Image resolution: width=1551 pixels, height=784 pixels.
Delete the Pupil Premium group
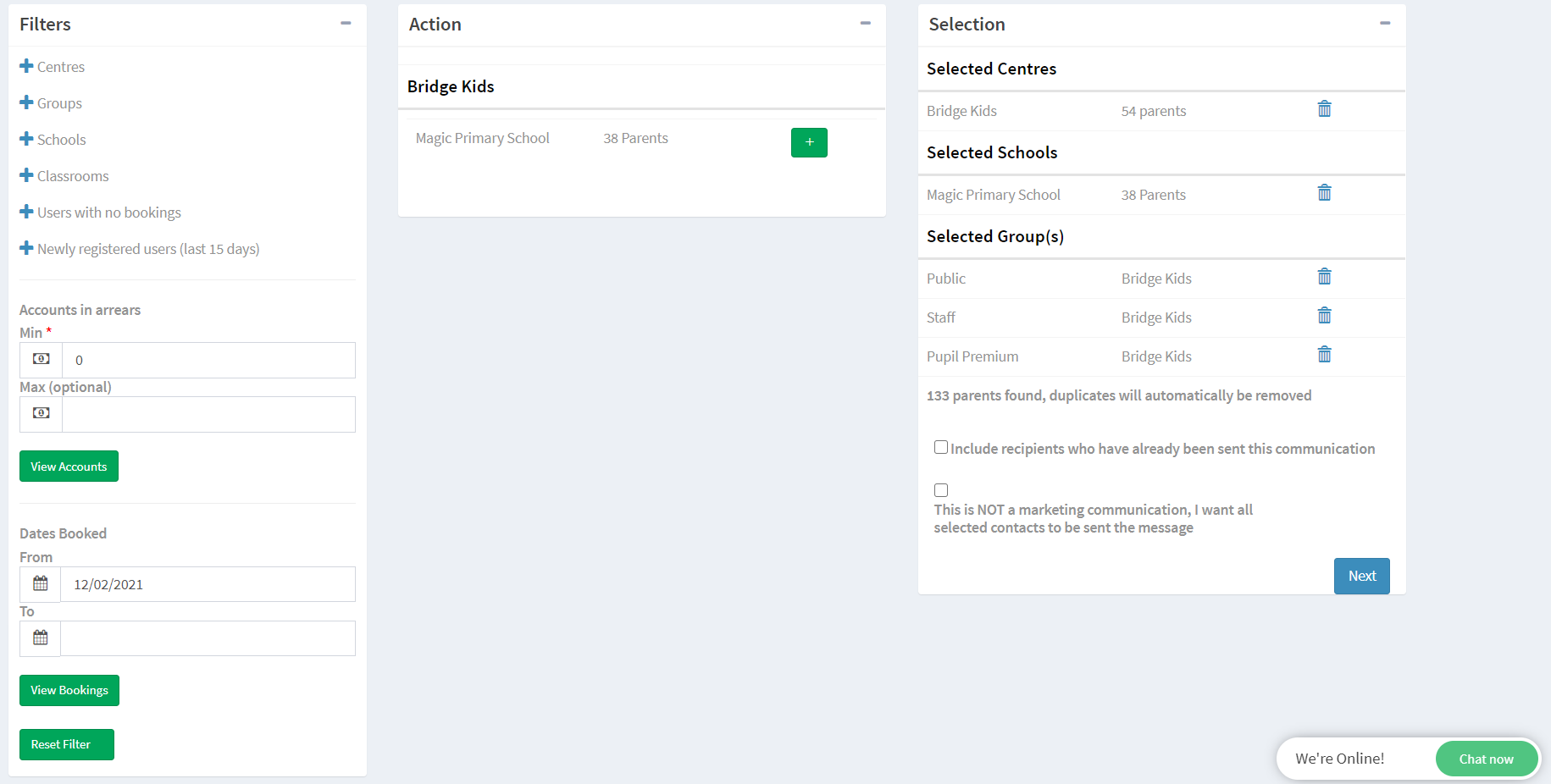pyautogui.click(x=1324, y=355)
